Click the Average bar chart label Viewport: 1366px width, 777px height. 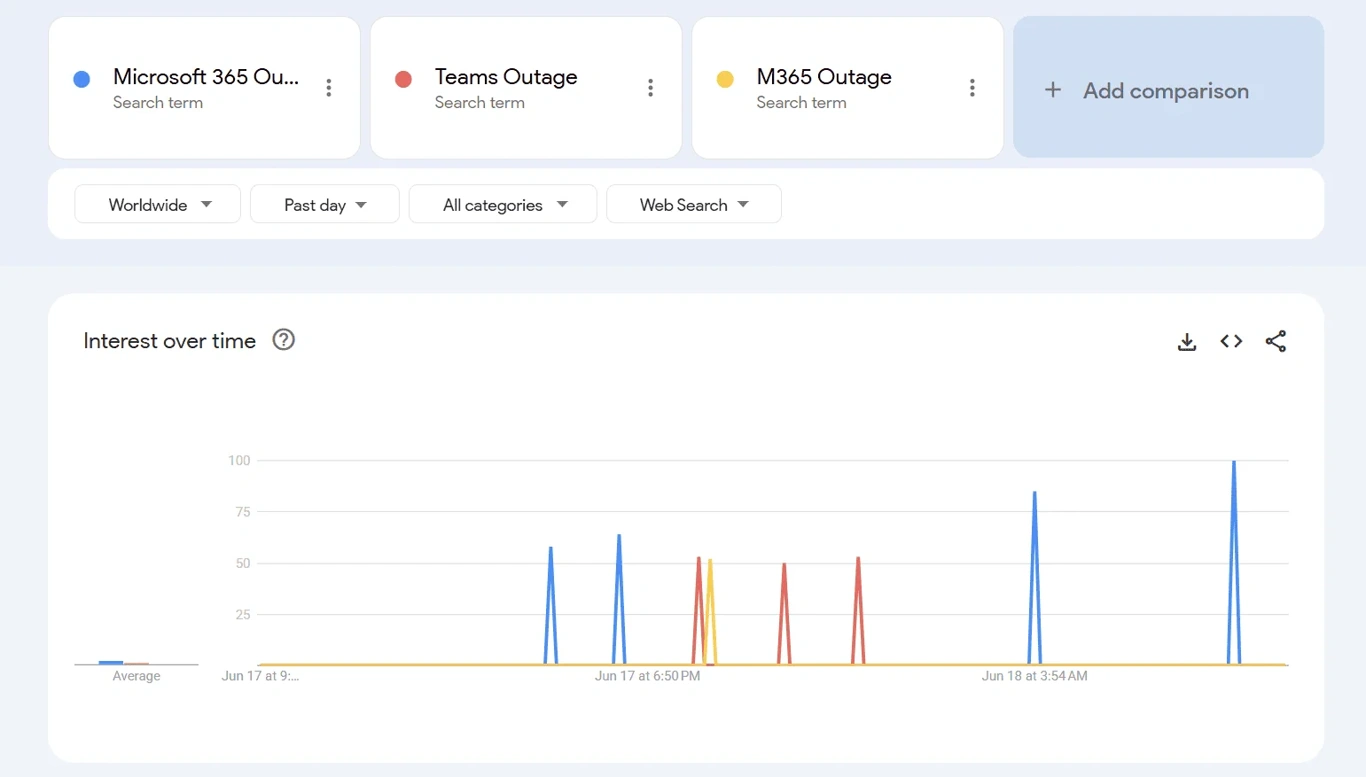coord(136,676)
